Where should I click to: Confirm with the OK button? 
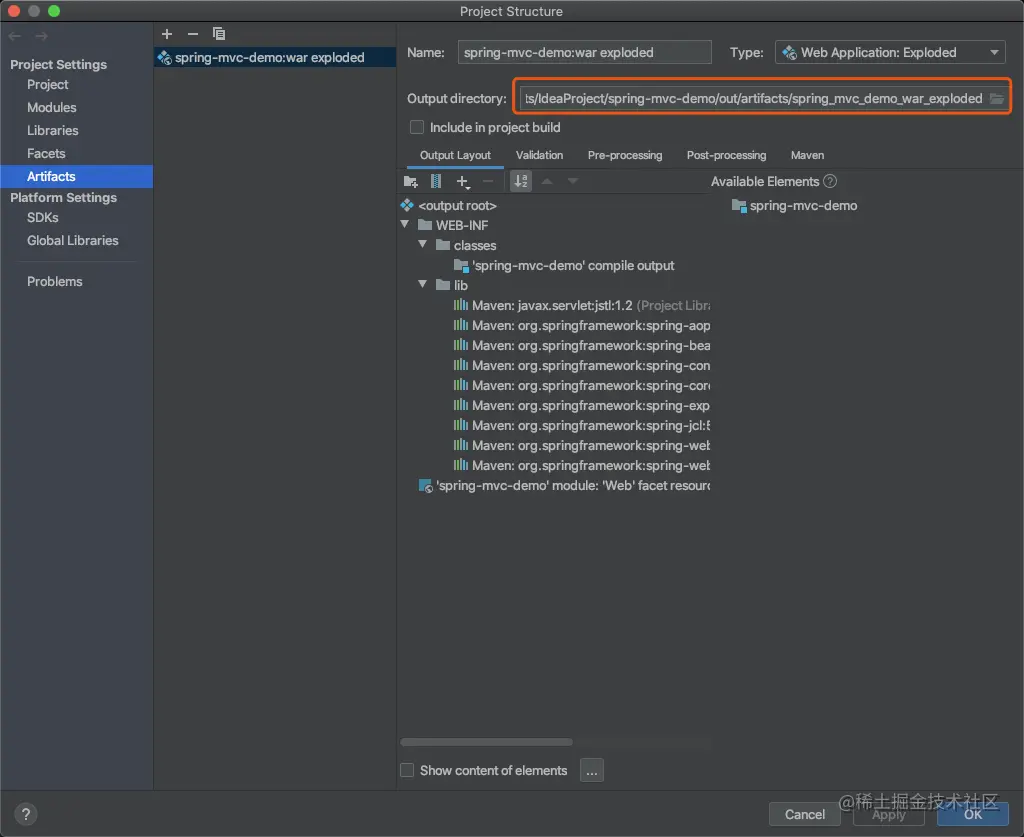tap(972, 814)
